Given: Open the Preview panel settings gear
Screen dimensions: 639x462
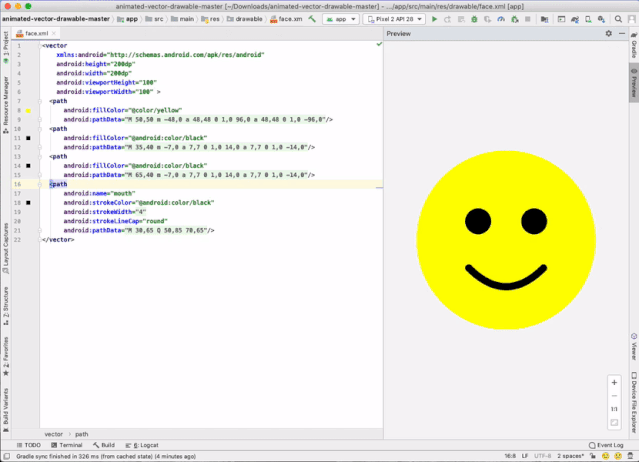Looking at the screenshot, I should pos(608,34).
